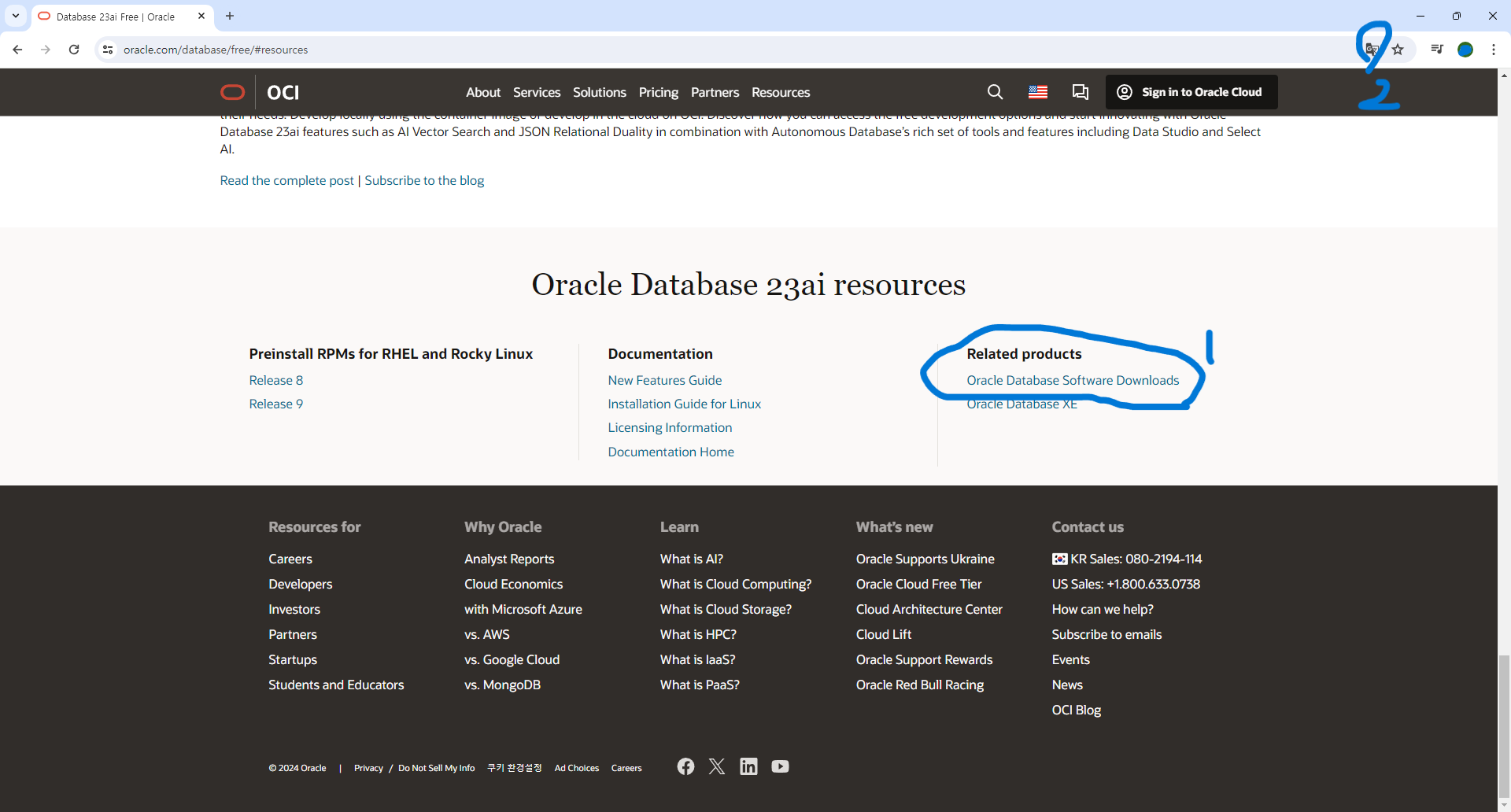Open What is Cloud Computing? link

(x=736, y=584)
